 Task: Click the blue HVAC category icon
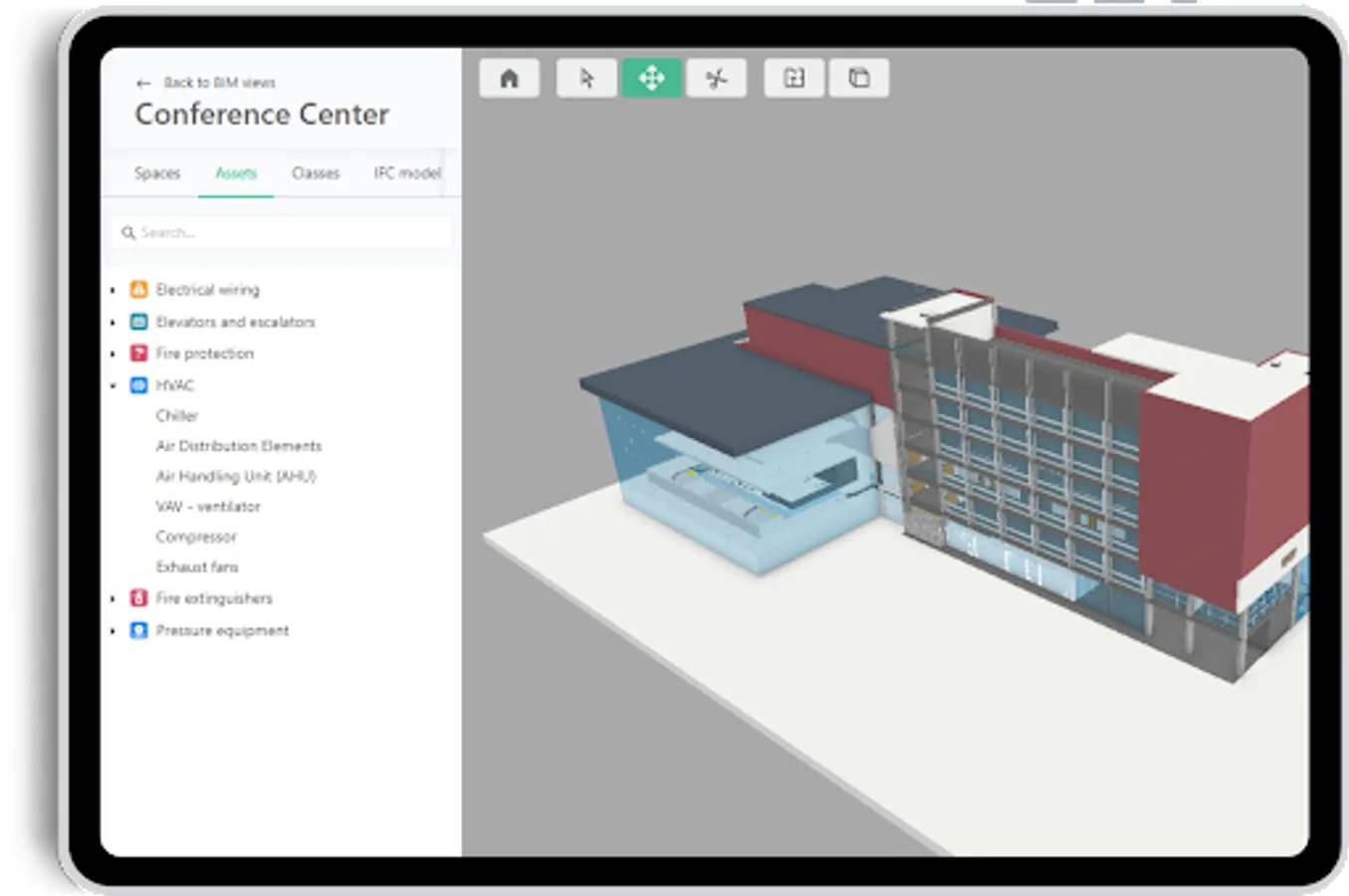(139, 385)
